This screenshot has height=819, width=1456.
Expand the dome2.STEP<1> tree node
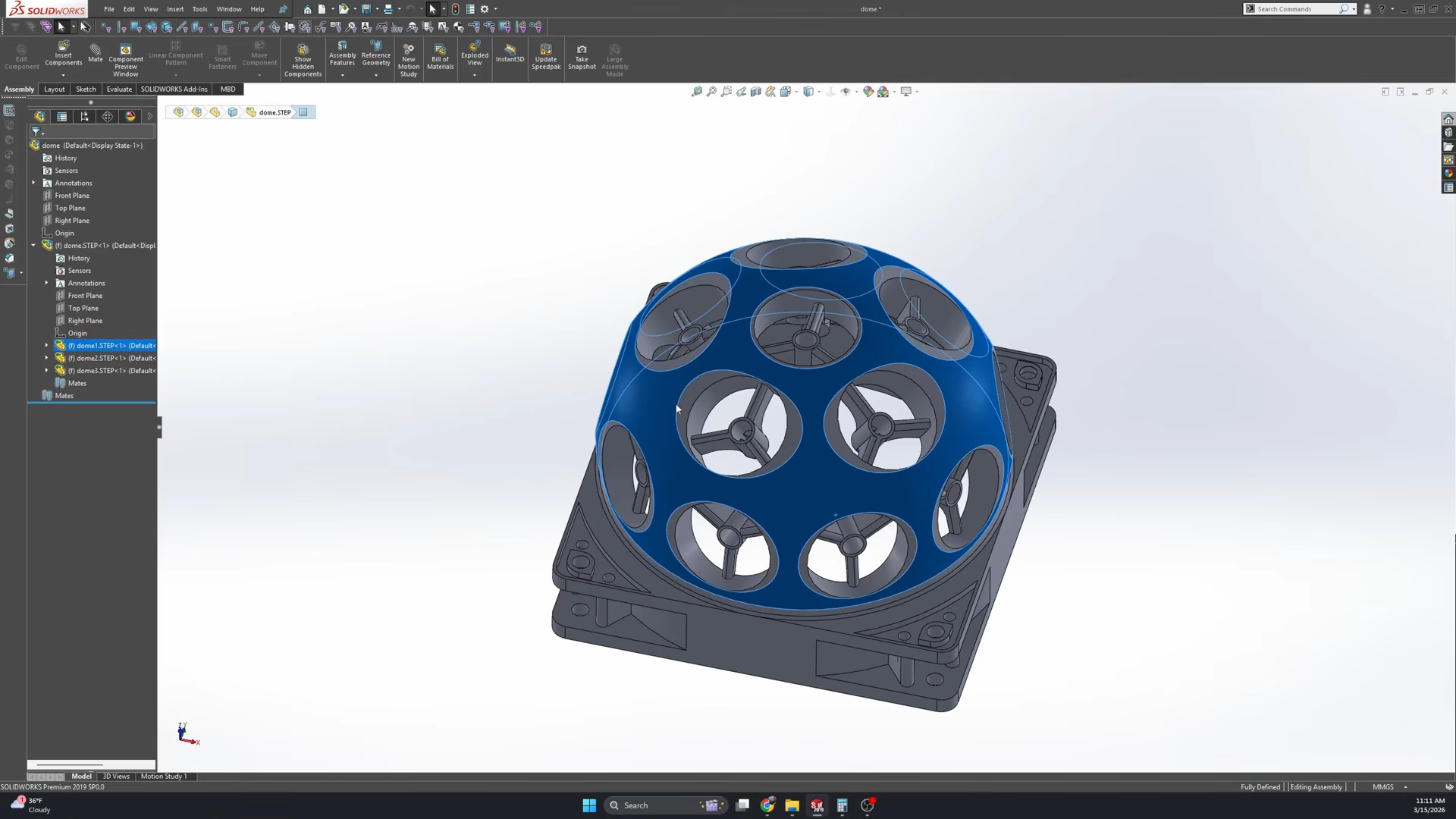pyautogui.click(x=46, y=358)
